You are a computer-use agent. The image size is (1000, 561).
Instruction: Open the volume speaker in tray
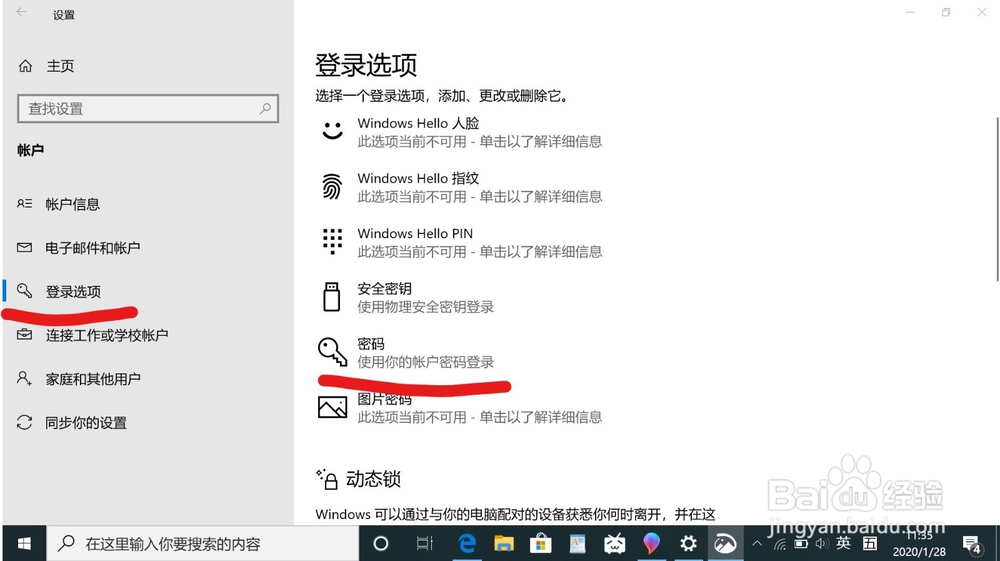[x=822, y=544]
